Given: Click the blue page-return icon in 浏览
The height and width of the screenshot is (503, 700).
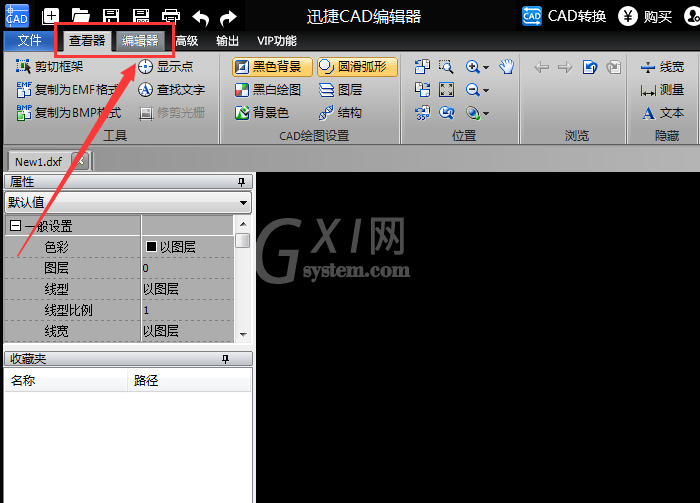Looking at the screenshot, I should 590,67.
